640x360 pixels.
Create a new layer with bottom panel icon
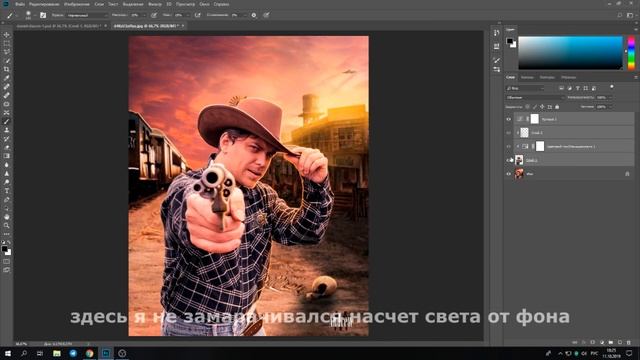620,342
